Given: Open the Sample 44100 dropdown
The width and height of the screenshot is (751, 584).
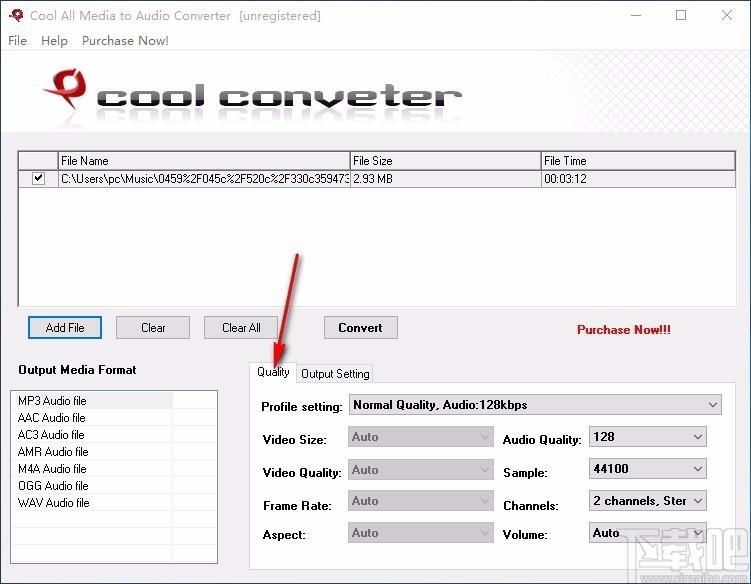Looking at the screenshot, I should click(648, 469).
